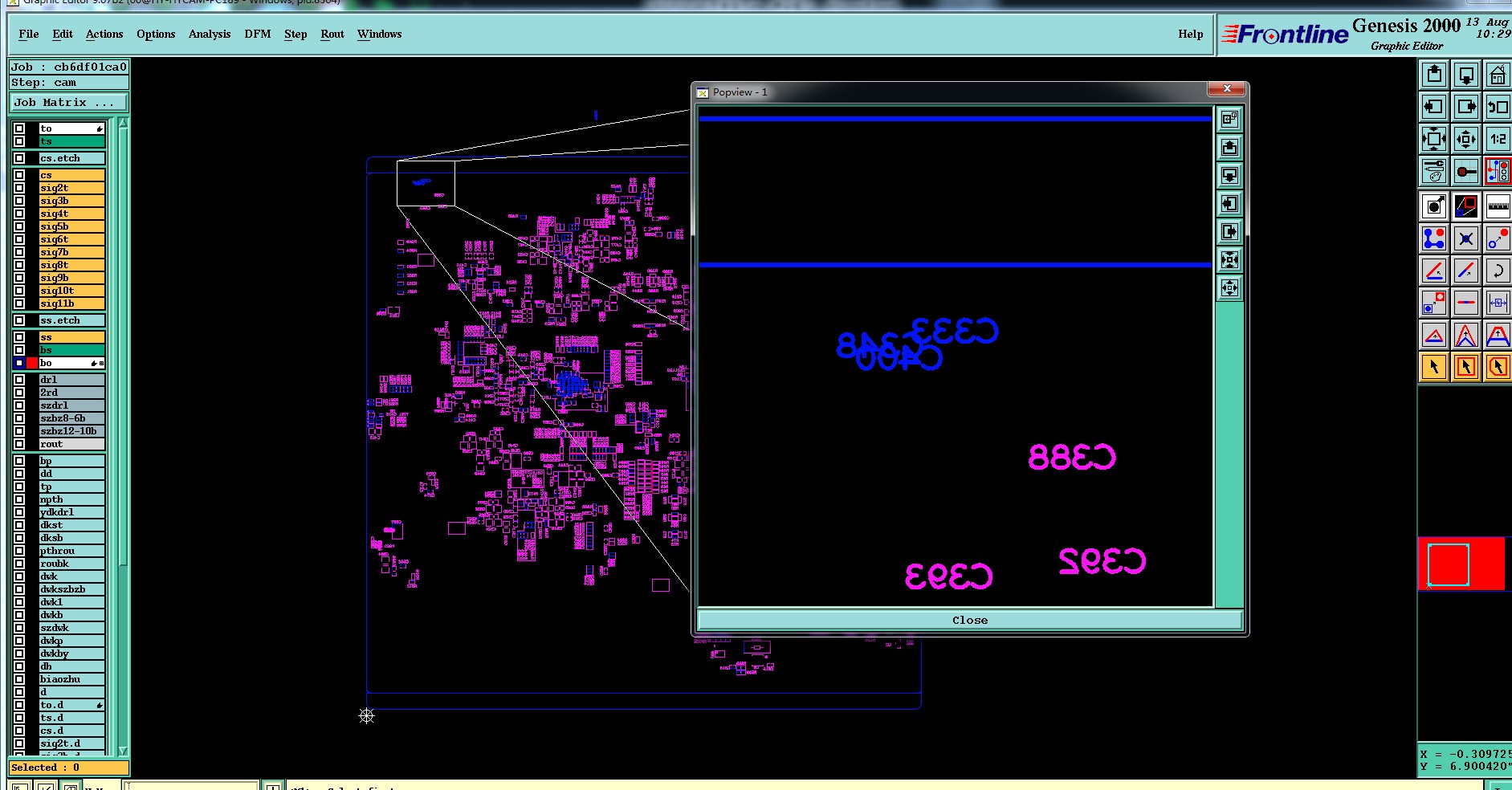
Task: Click the pan down icon in main toolbar
Action: click(1466, 75)
